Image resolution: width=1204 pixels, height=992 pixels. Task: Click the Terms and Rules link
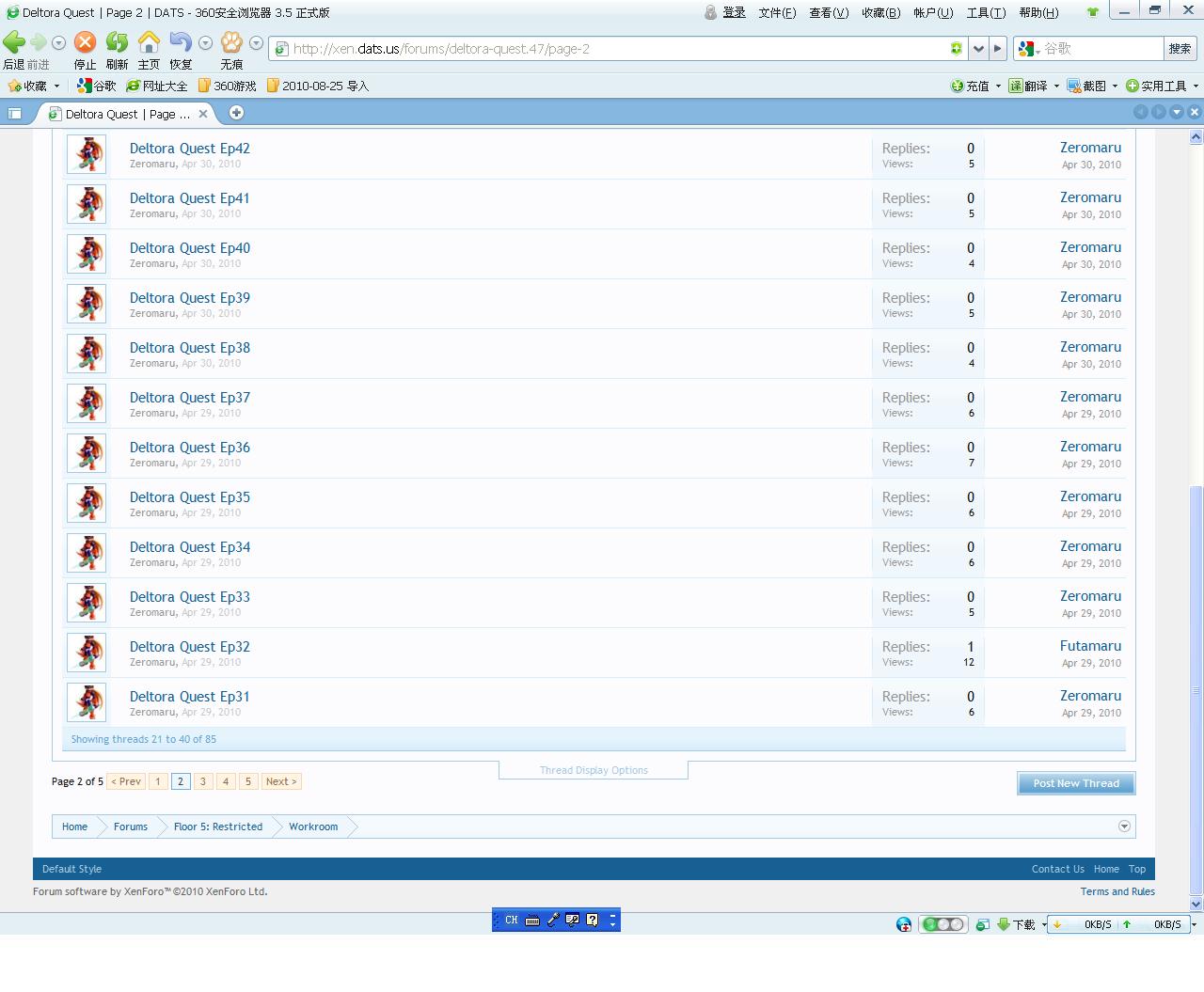click(1117, 891)
